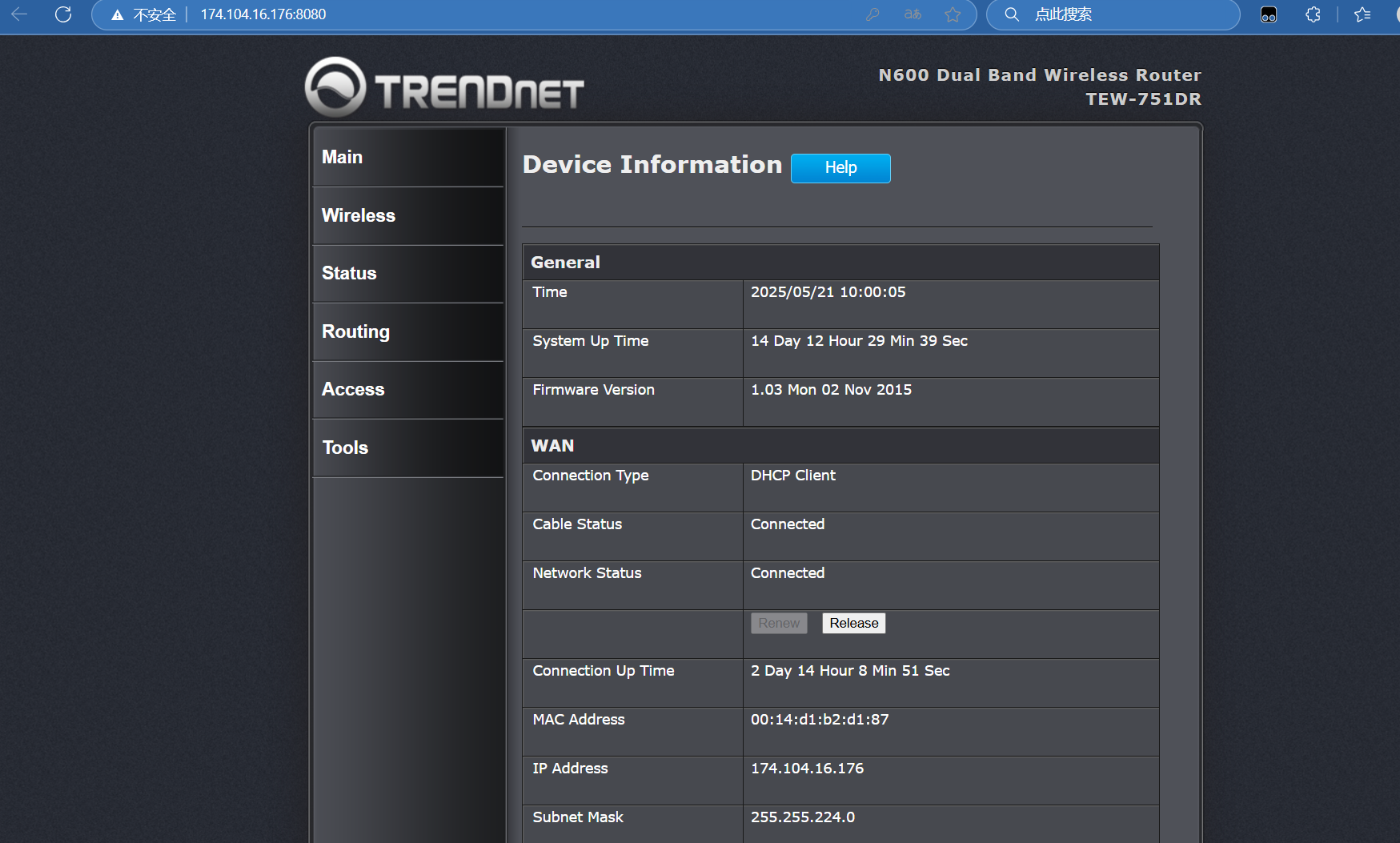
Task: Click the TEW-751DR model name
Action: point(1143,99)
